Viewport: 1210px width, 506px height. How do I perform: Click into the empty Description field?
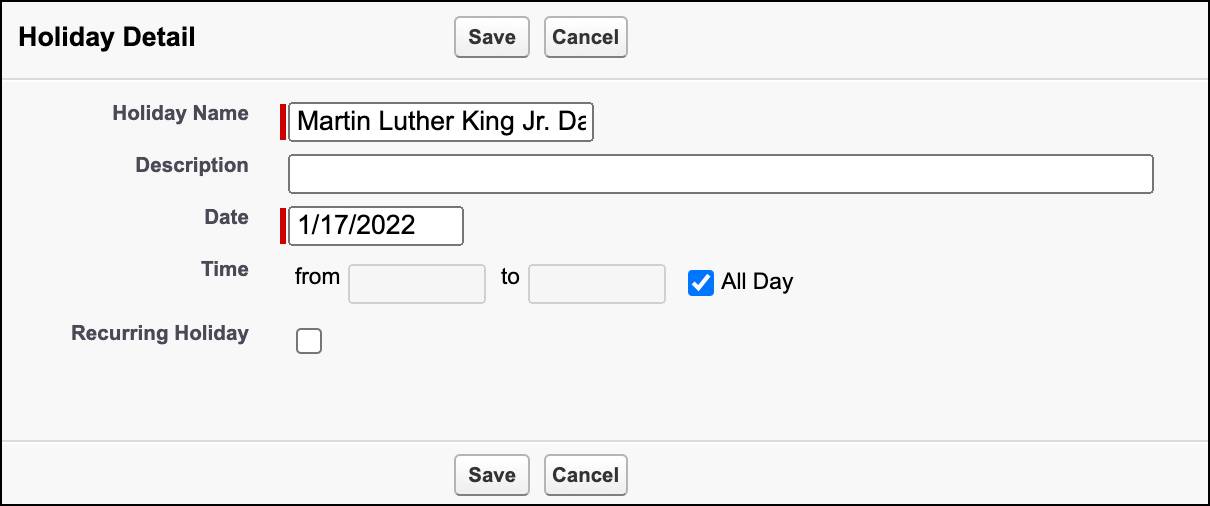720,174
